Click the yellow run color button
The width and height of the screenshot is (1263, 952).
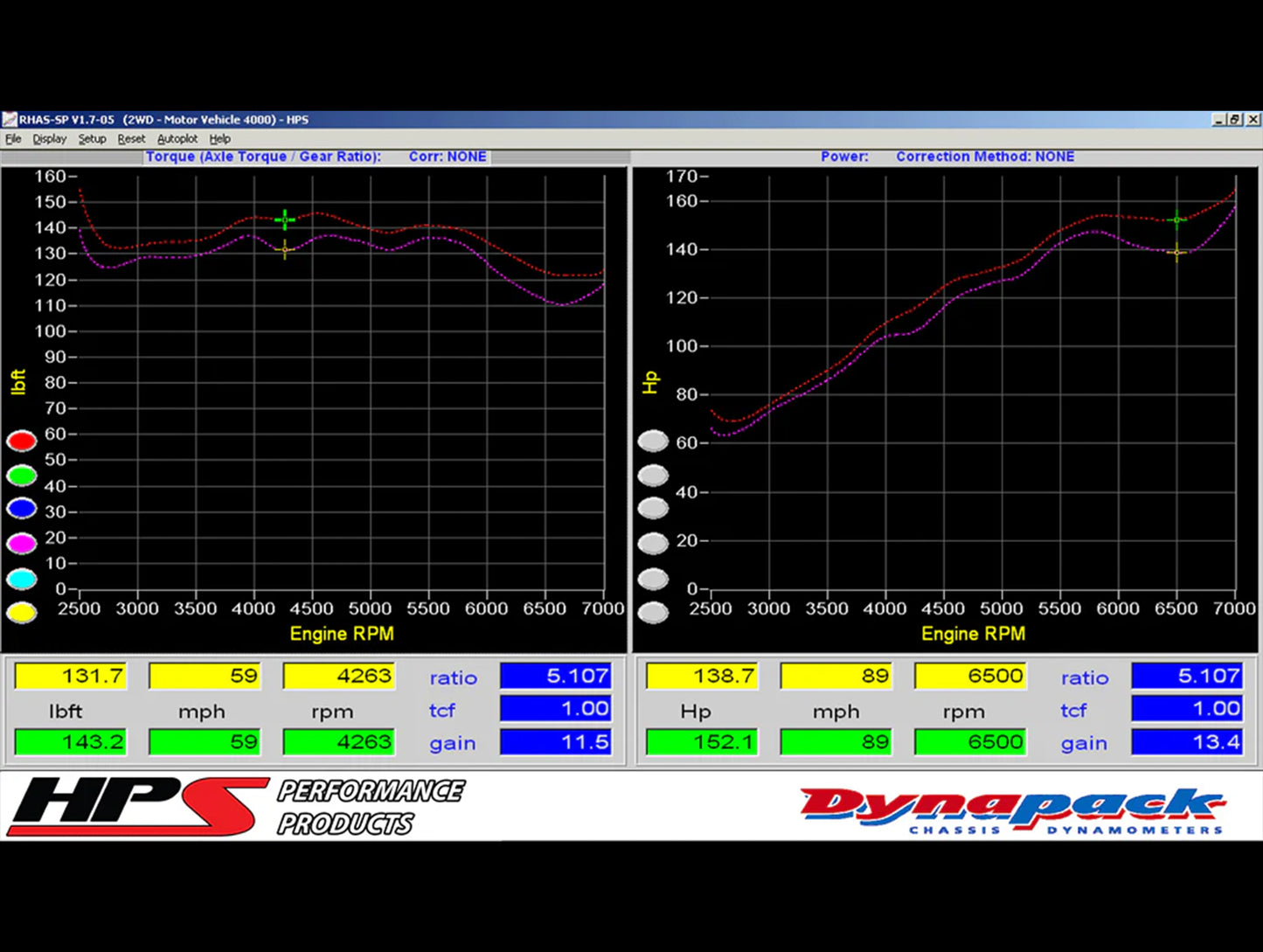tap(22, 612)
